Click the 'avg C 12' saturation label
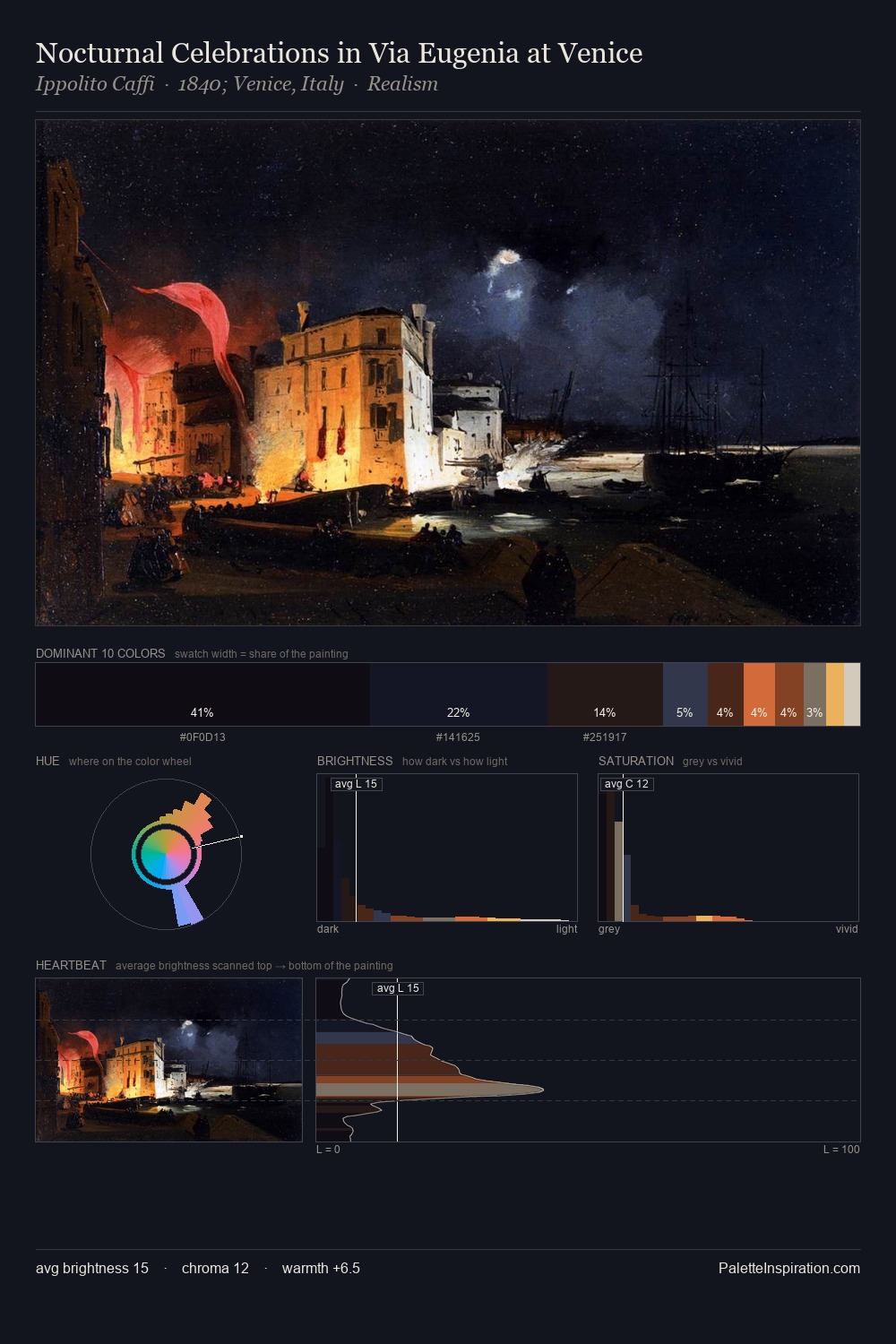 click(x=626, y=784)
